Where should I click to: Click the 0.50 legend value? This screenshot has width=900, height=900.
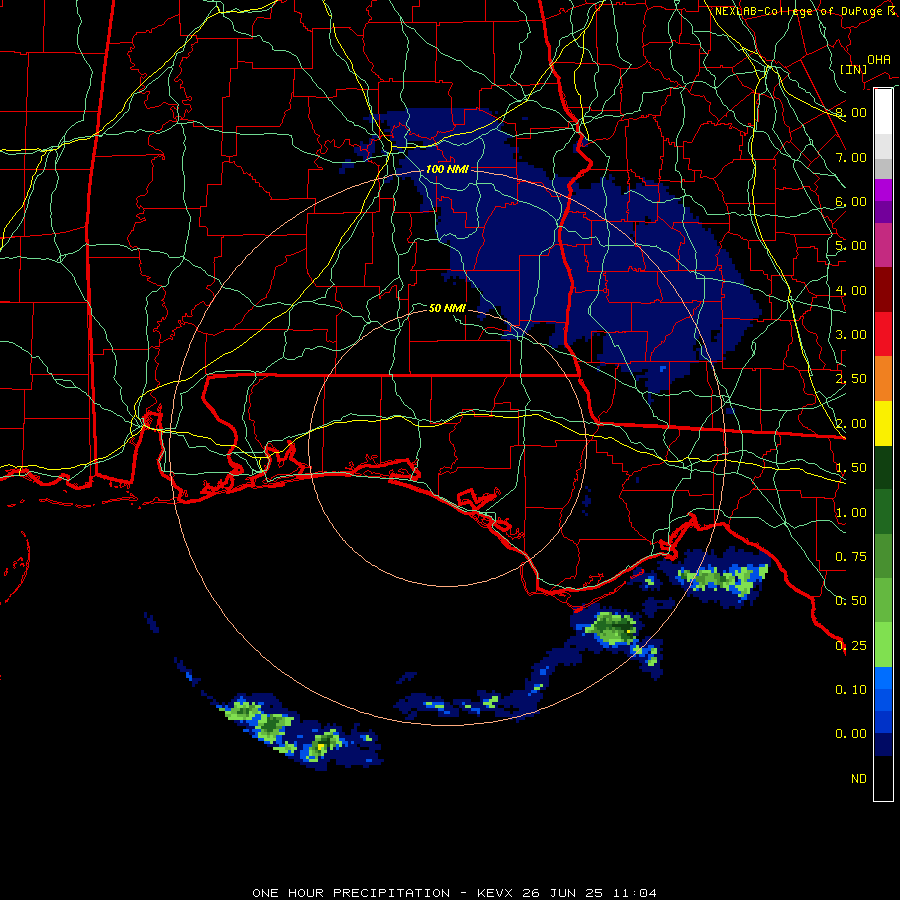[851, 601]
